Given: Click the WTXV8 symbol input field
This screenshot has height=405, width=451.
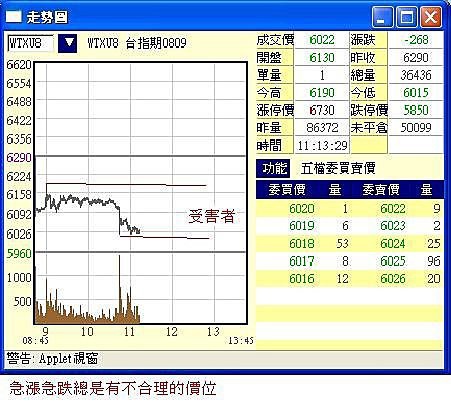Looking at the screenshot, I should pos(30,43).
